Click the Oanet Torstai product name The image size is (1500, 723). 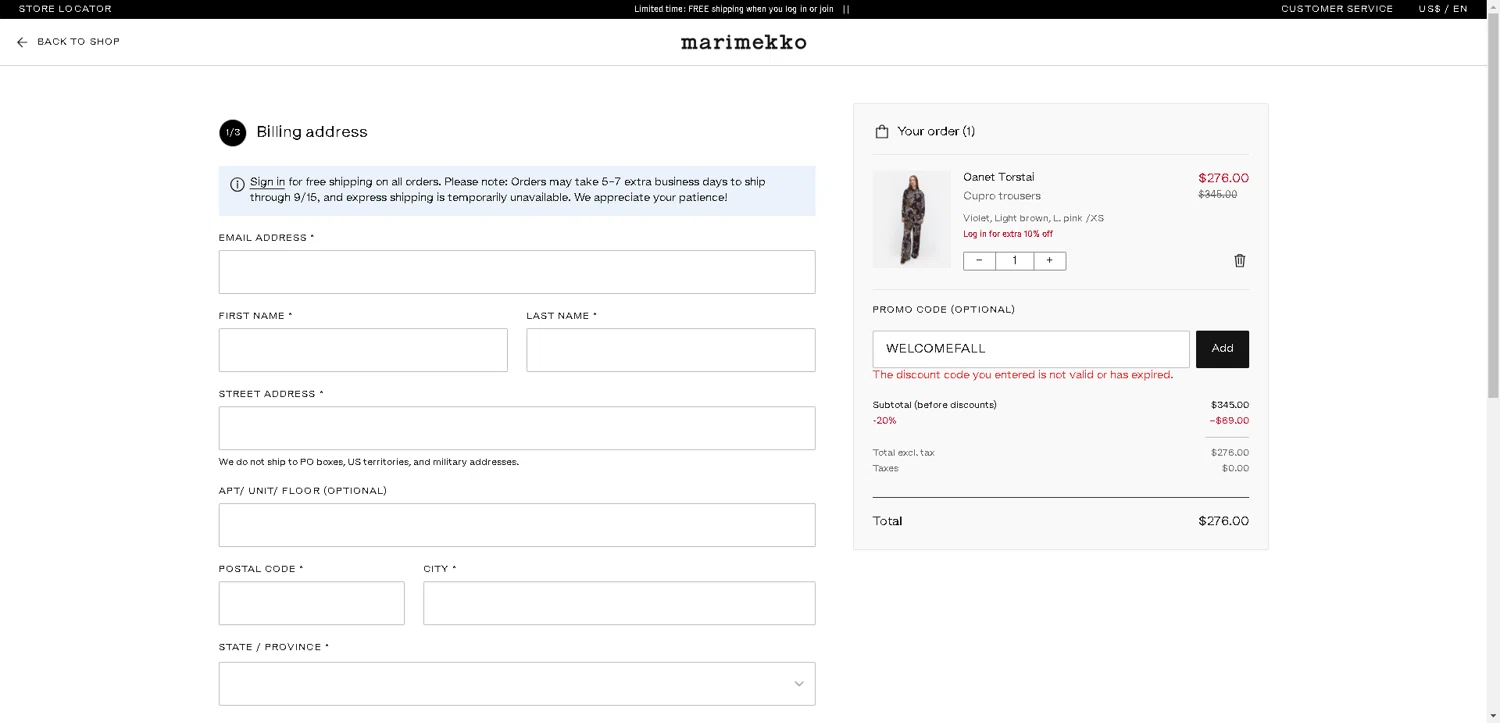(999, 177)
